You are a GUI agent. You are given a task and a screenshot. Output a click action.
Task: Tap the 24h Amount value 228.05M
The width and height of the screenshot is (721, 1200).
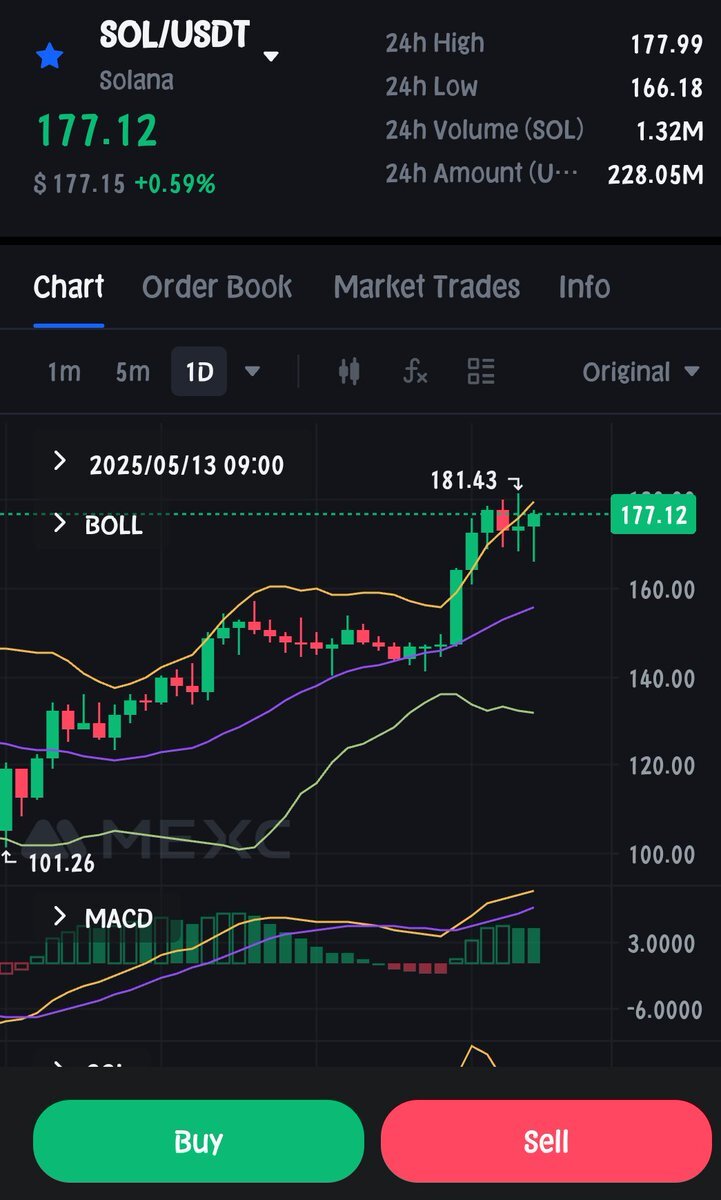(x=655, y=175)
